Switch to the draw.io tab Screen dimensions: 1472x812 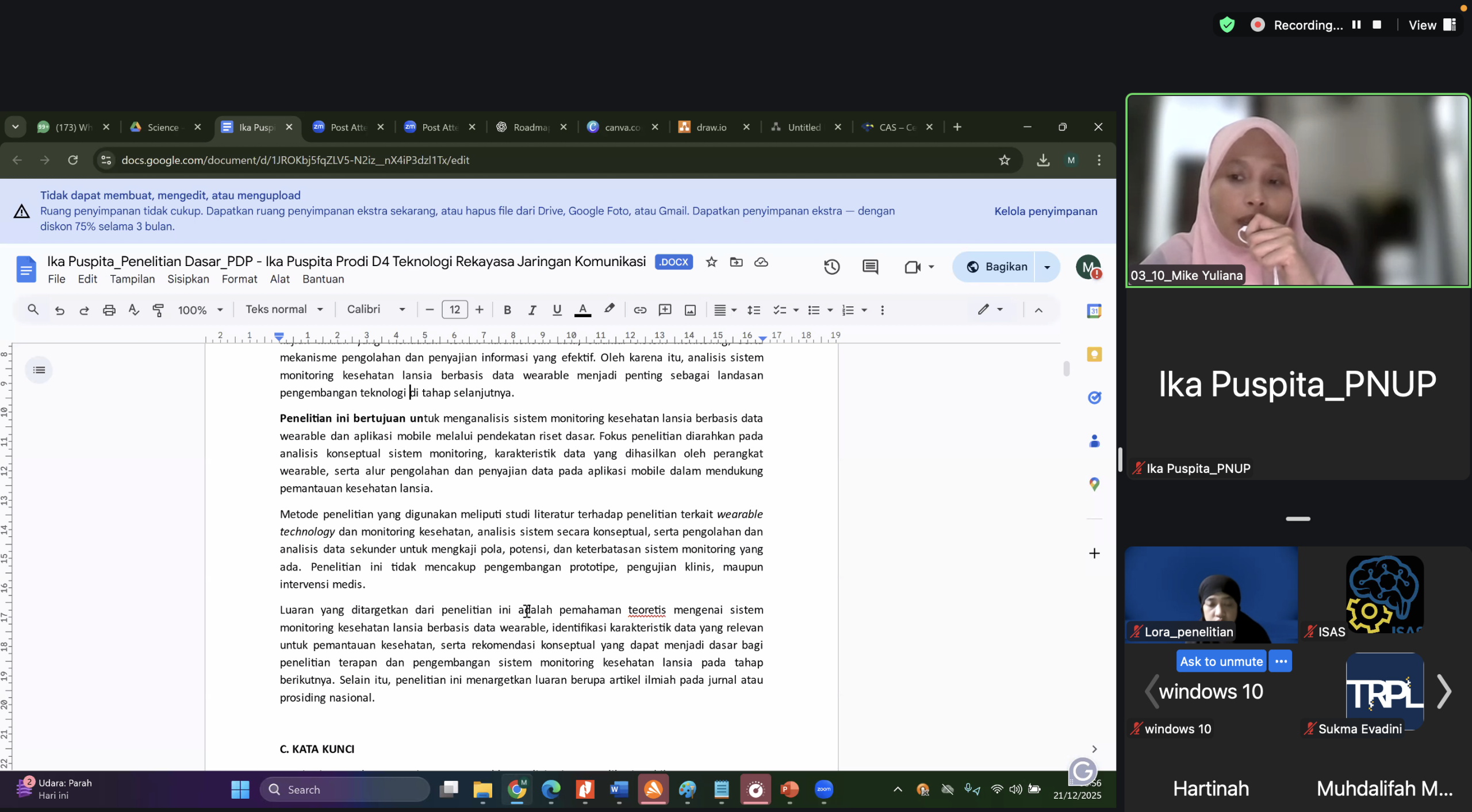click(711, 127)
